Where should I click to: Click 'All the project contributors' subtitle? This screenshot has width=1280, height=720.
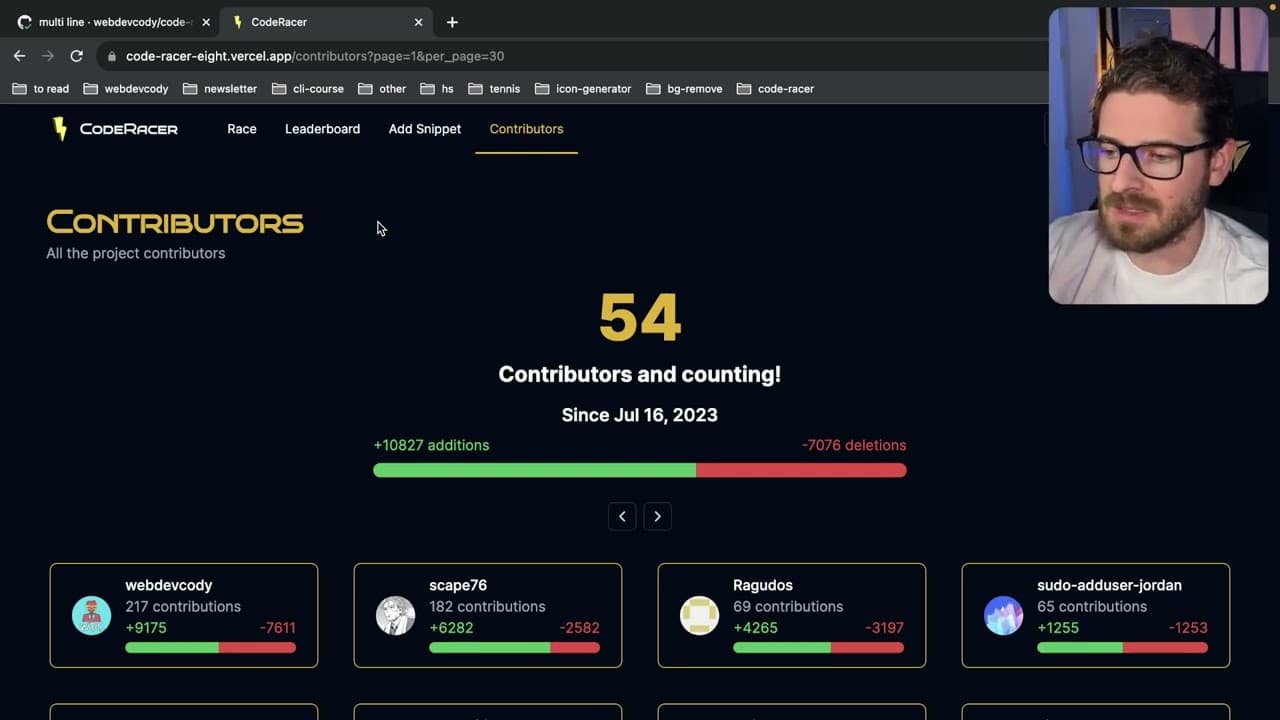pos(136,254)
